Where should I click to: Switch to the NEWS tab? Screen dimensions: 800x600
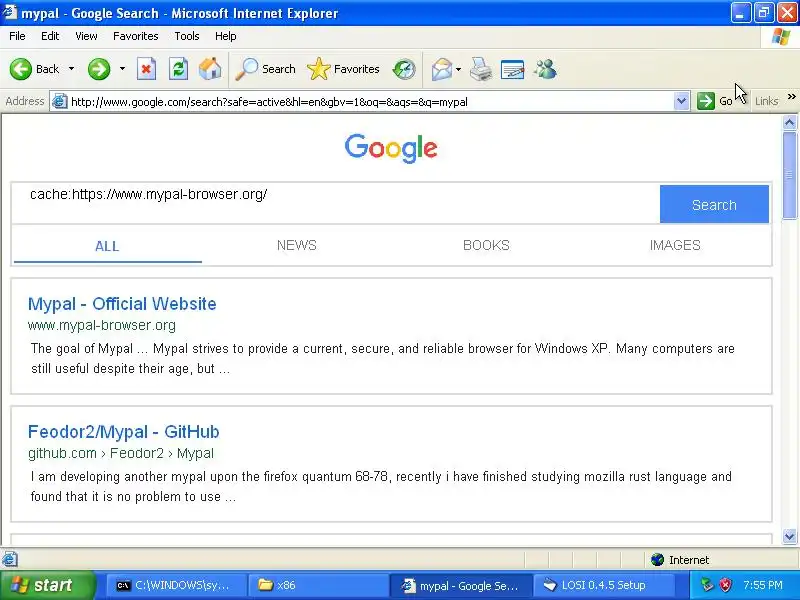[296, 245]
